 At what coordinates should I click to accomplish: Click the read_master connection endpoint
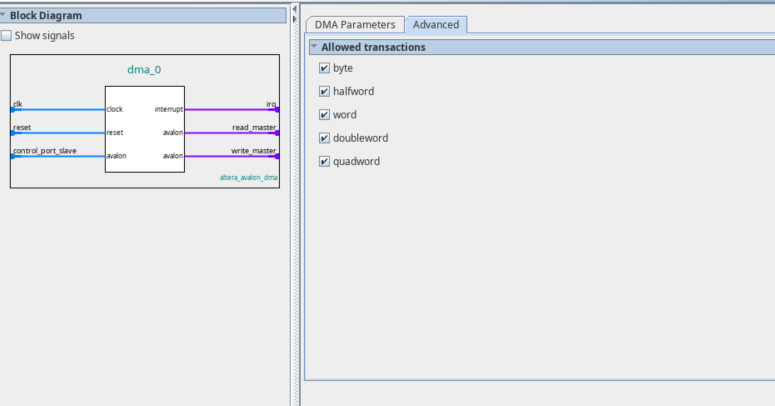[277, 132]
